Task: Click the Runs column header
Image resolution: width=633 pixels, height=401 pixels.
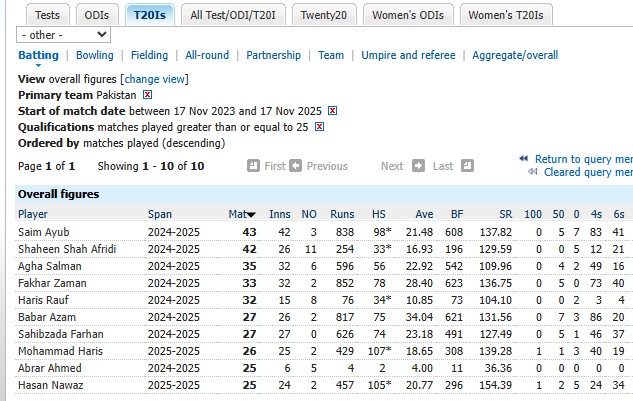Action: click(x=343, y=214)
